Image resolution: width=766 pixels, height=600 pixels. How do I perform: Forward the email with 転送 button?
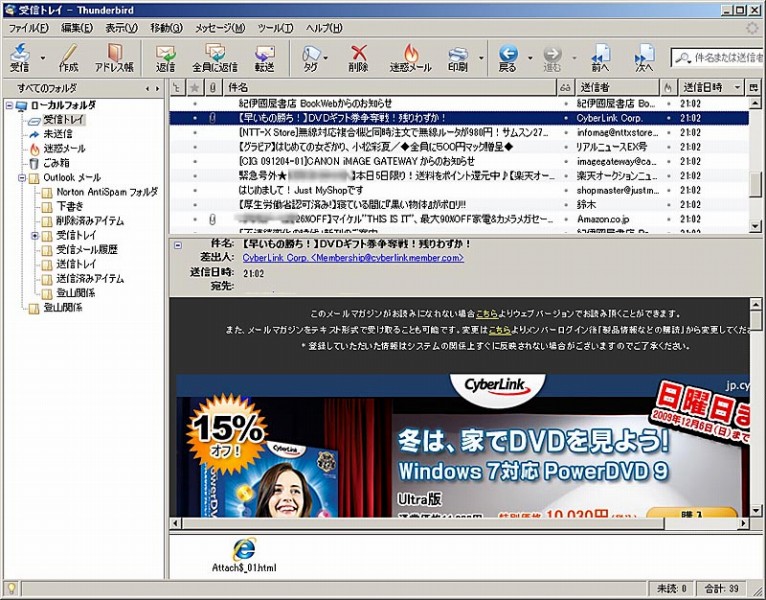click(264, 57)
